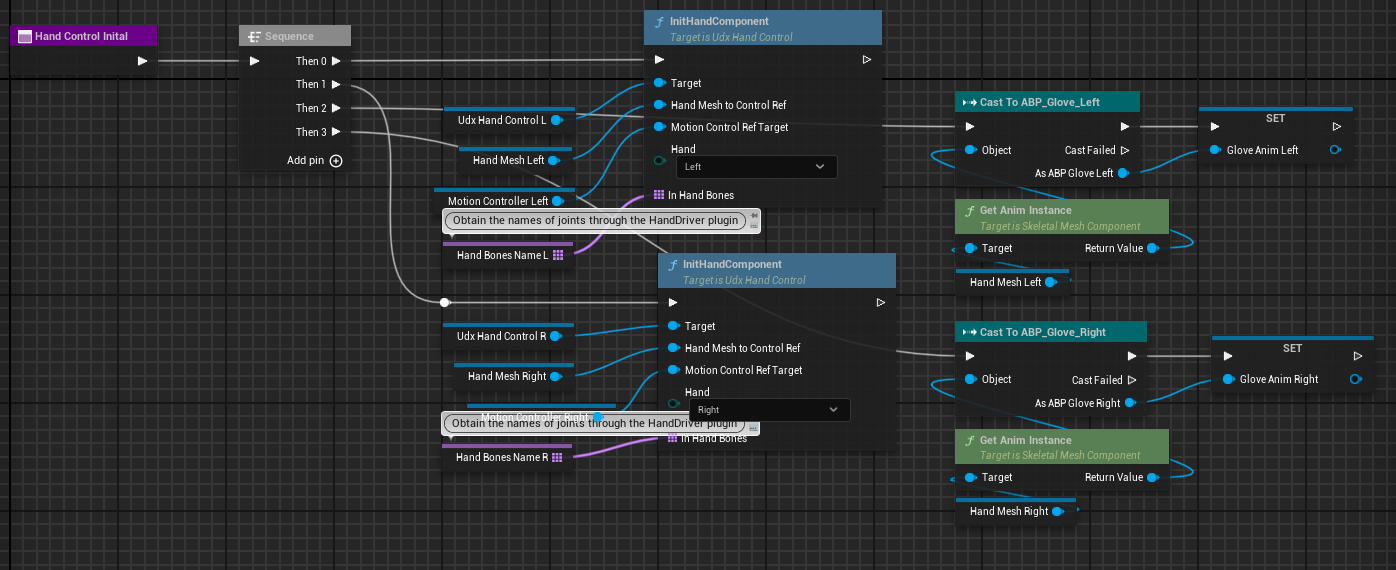Click the Hand Bones Name L array pin
The height and width of the screenshot is (570, 1396).
point(558,255)
